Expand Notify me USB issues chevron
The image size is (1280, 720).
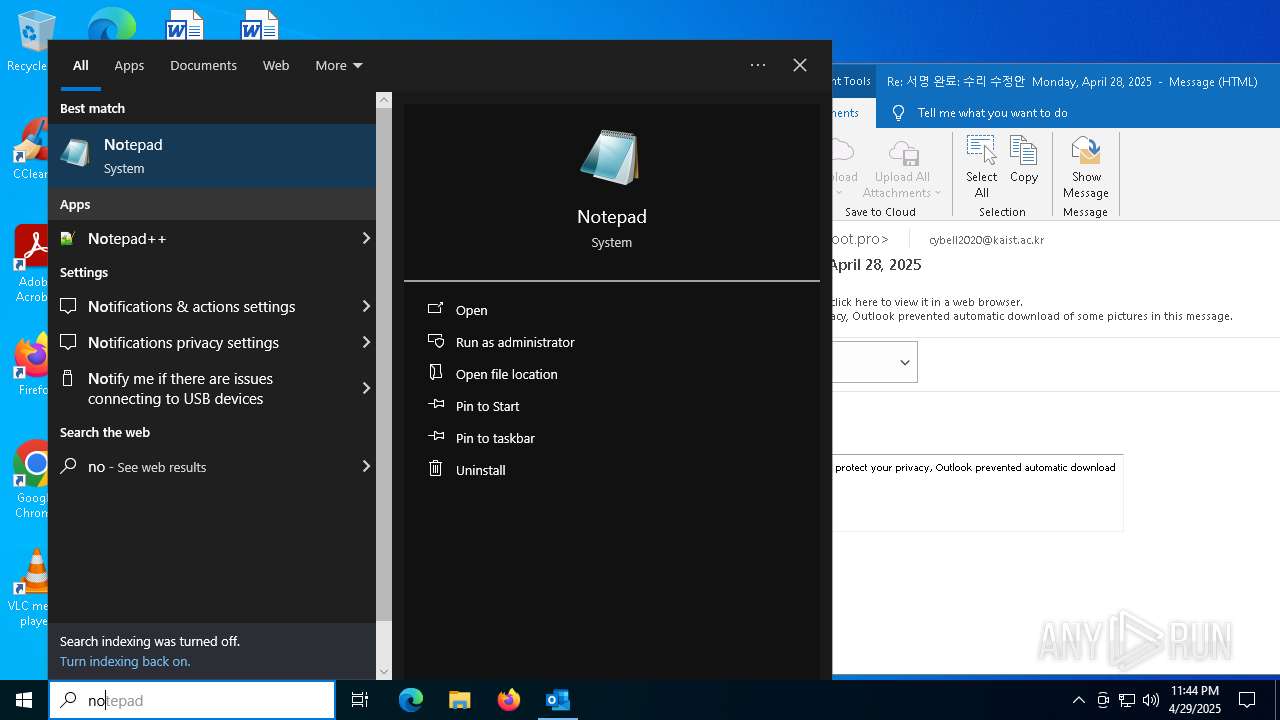point(365,388)
